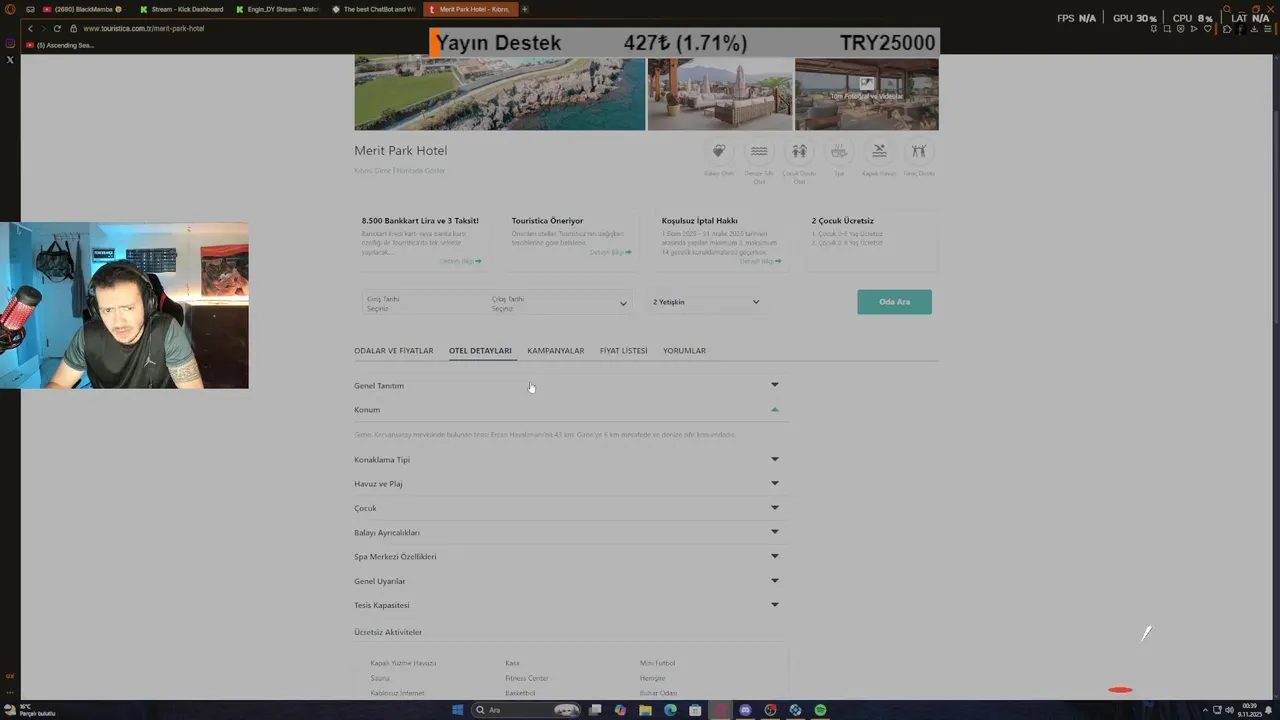Click Detaylı Bilgi under Koşulsuz İptal Hakkı
Viewport: 1280px width, 720px height.
coord(760,261)
